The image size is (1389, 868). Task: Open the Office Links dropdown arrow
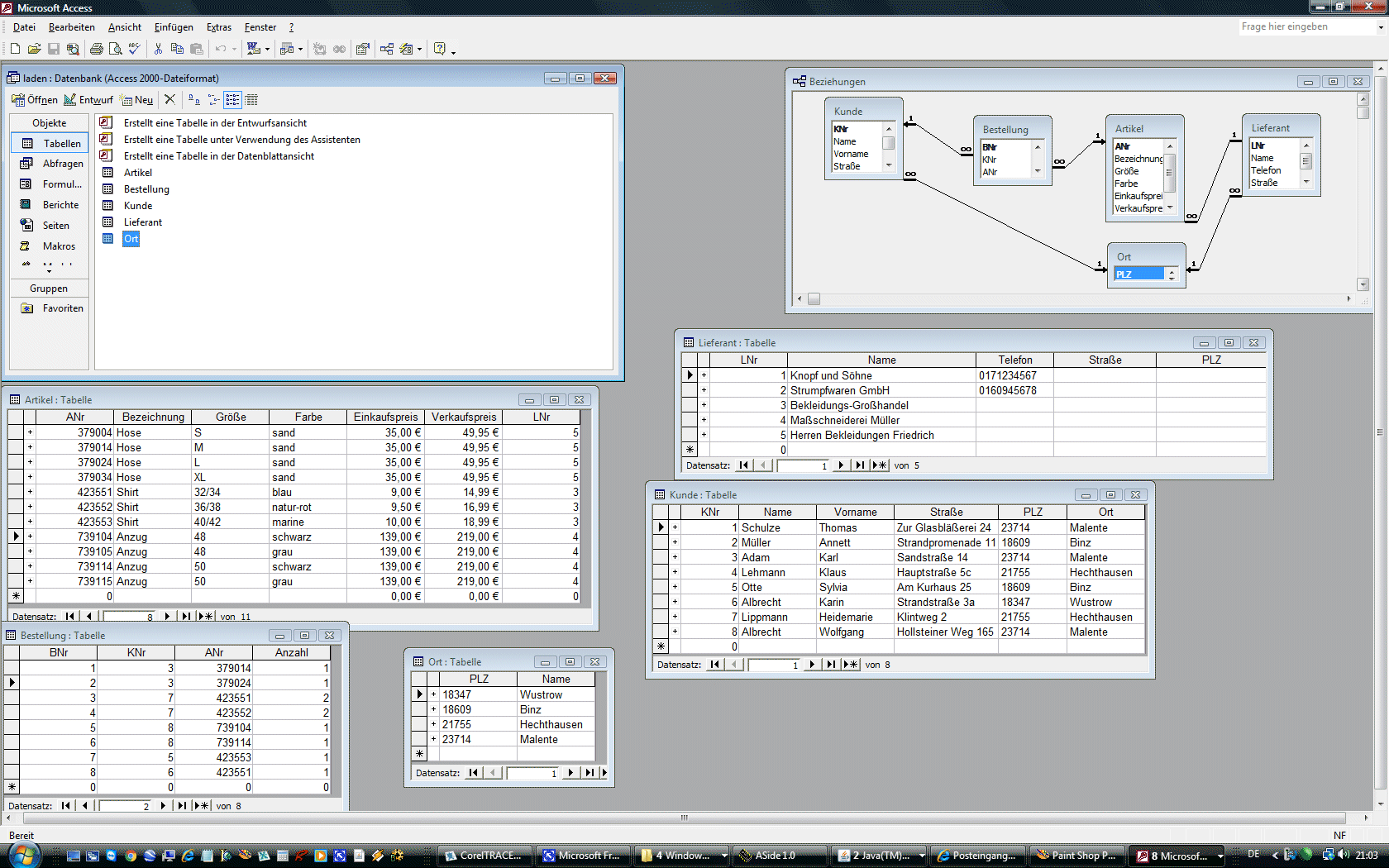pos(267,49)
